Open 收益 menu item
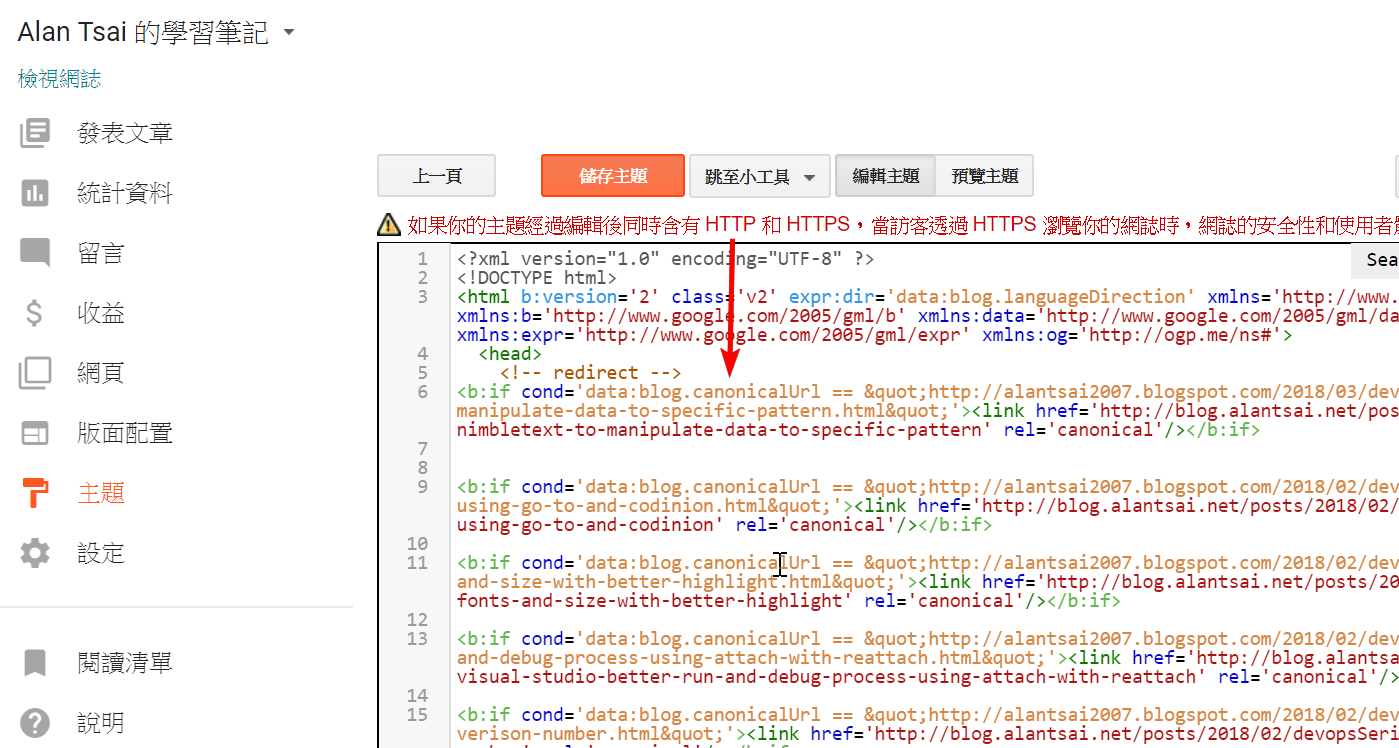This screenshot has height=748, width=1399. [101, 313]
